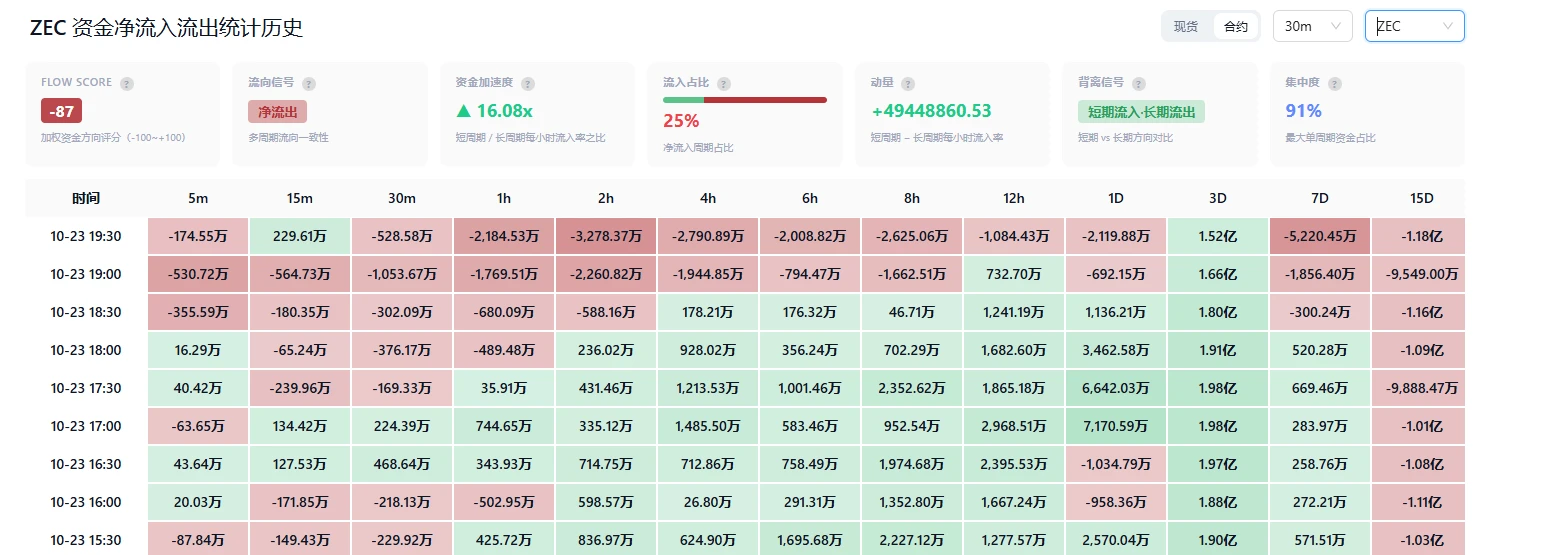This screenshot has width=1557, height=555.
Task: Click the 16.29万 cell
Action: click(198, 350)
